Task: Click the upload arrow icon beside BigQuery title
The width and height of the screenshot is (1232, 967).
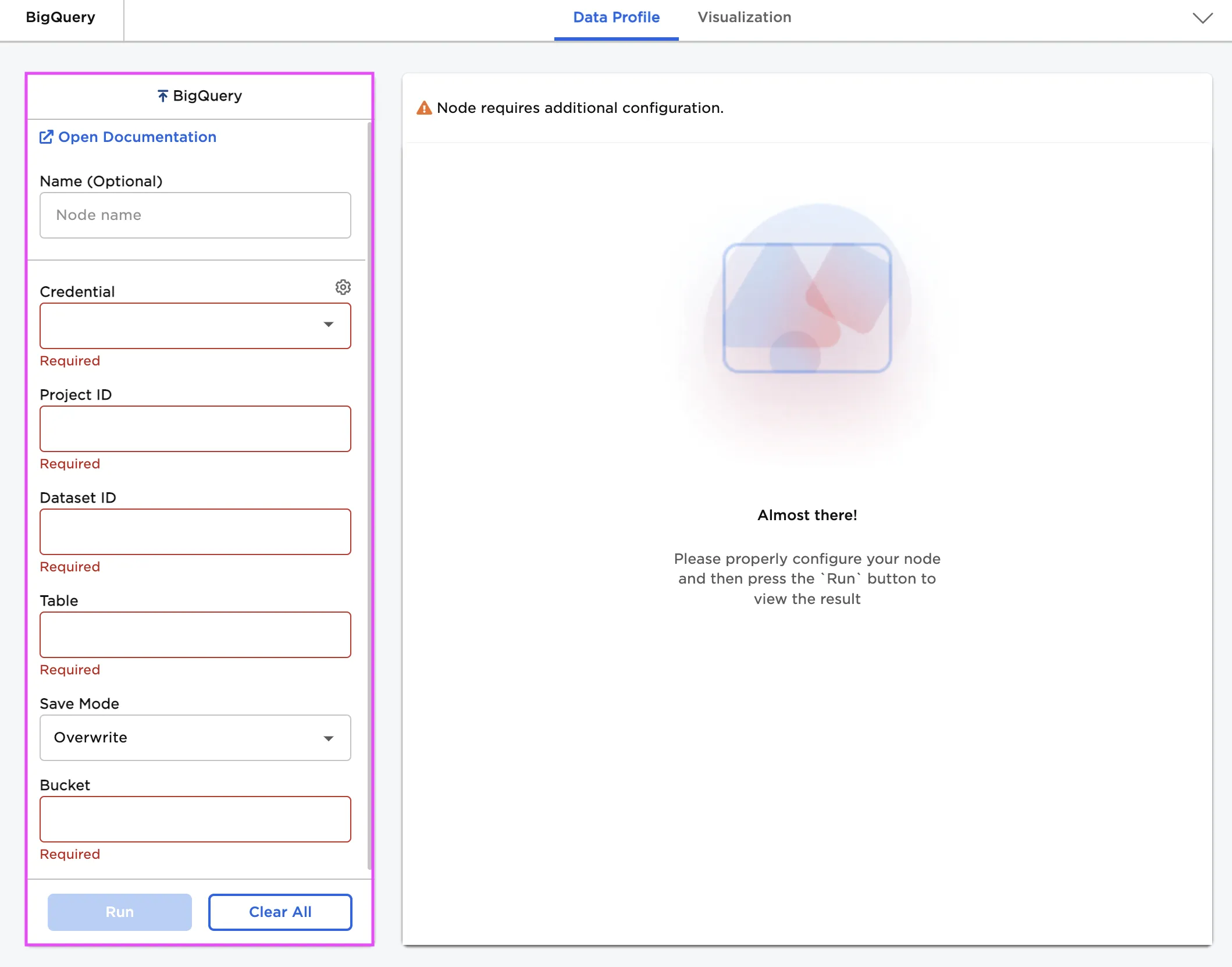Action: 163,95
